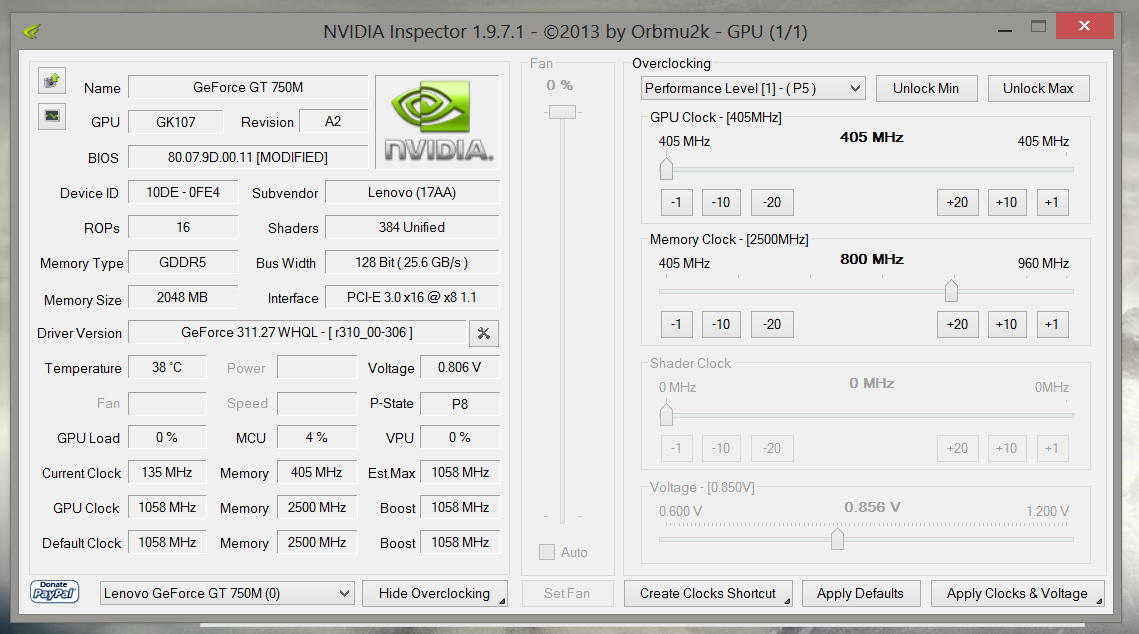1139x634 pixels.
Task: Click the Bus Width value 128 Bit
Action: pos(412,262)
